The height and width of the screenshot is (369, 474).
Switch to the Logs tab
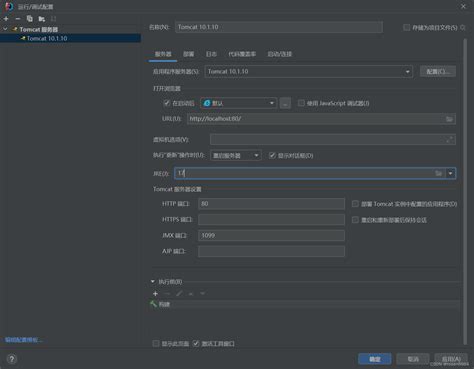coord(211,54)
